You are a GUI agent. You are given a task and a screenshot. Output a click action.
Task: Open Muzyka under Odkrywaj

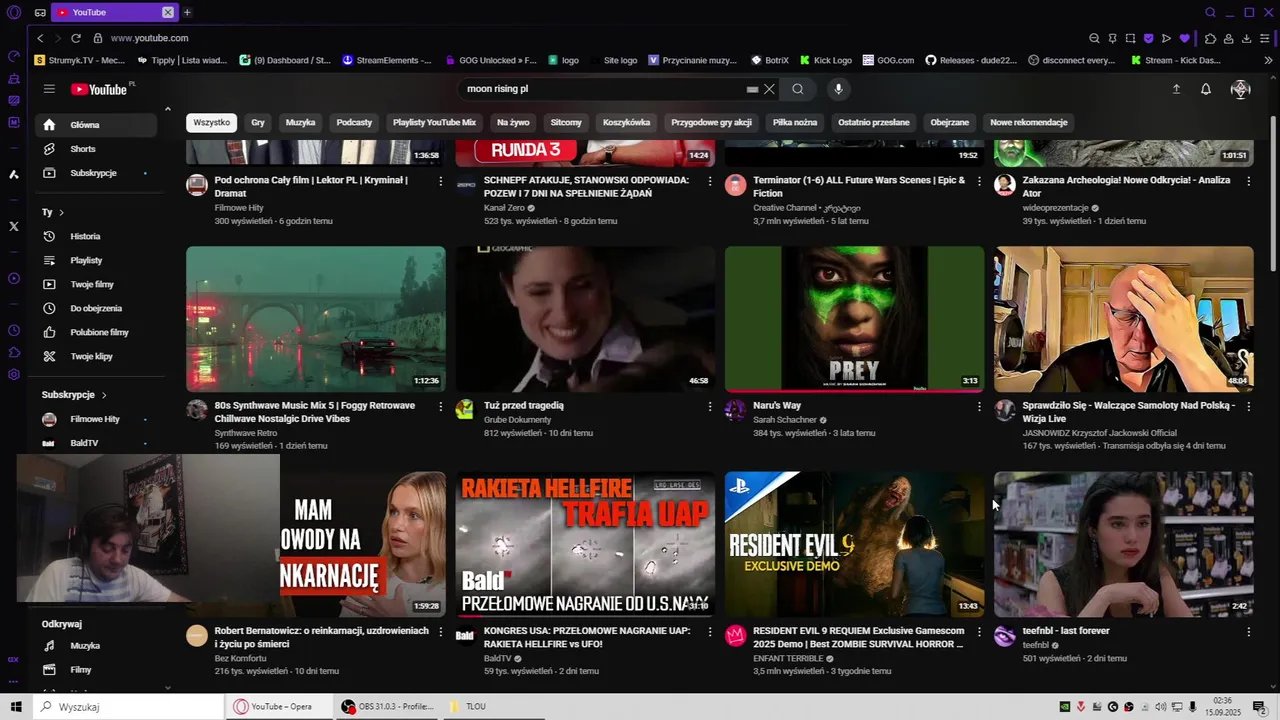point(98,646)
